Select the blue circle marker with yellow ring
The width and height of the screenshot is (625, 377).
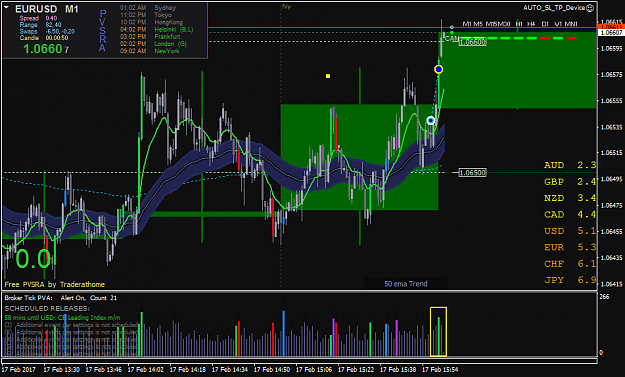click(x=438, y=69)
